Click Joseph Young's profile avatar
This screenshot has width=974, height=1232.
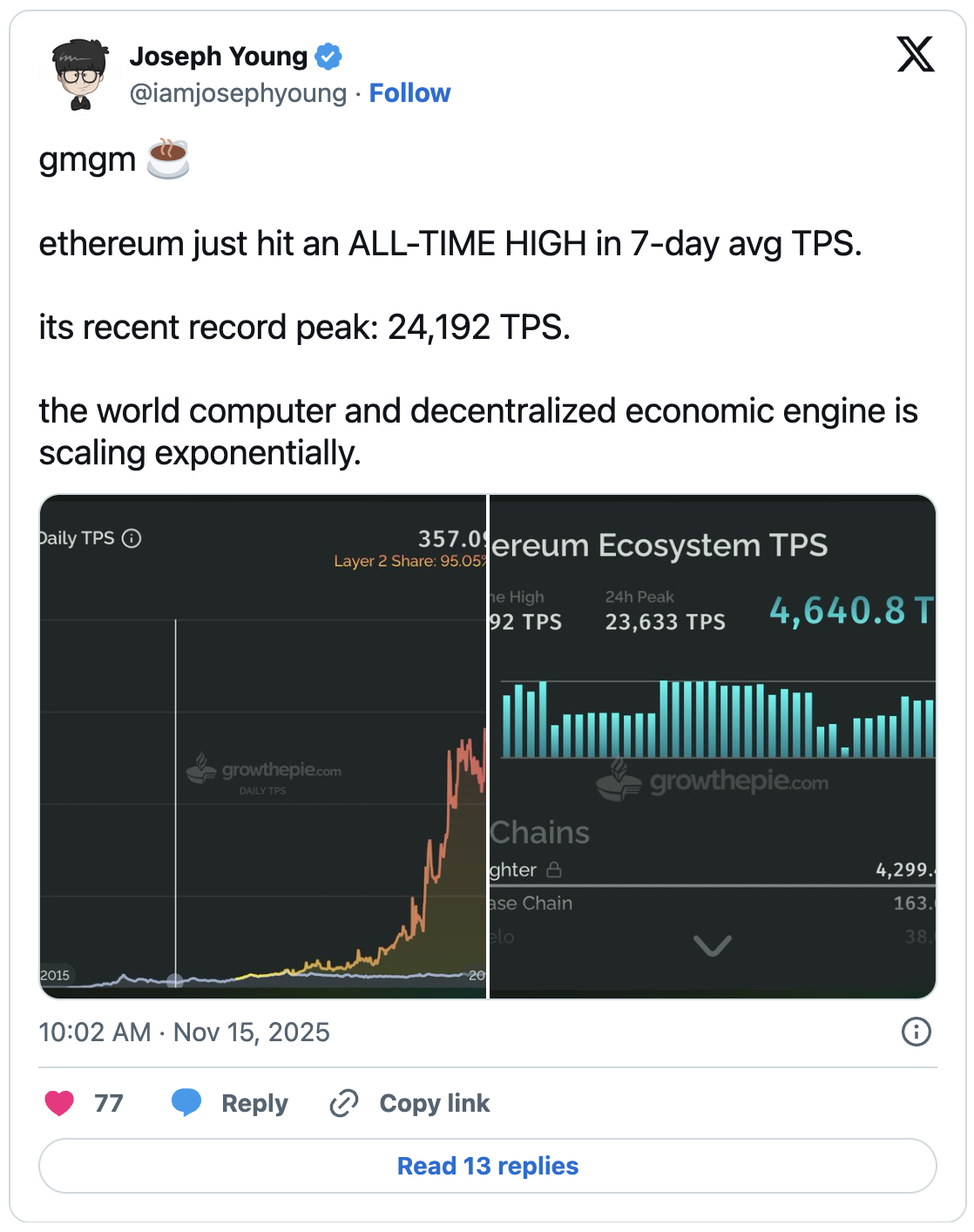[x=80, y=74]
